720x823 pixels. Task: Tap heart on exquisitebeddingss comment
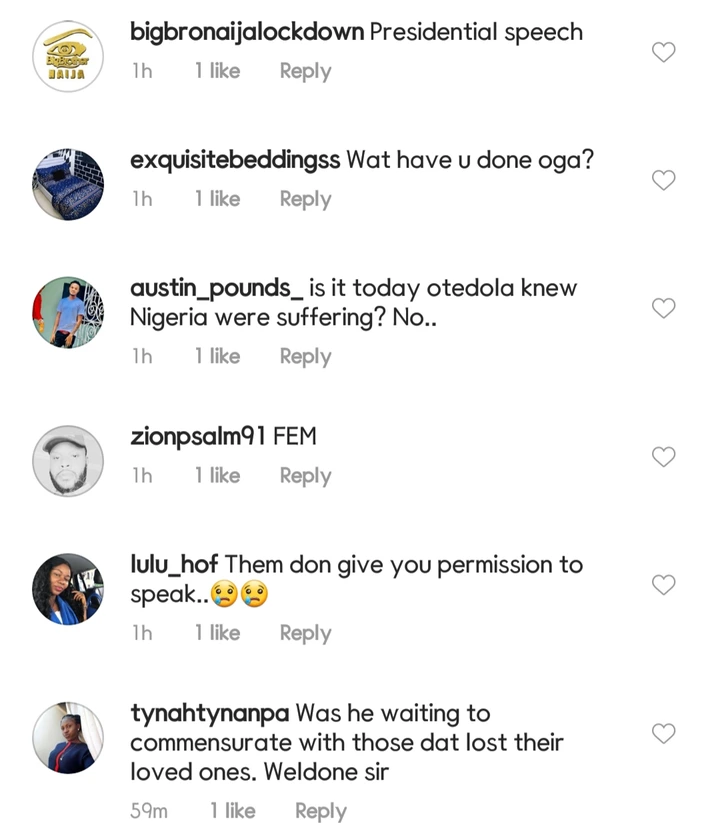click(x=664, y=180)
